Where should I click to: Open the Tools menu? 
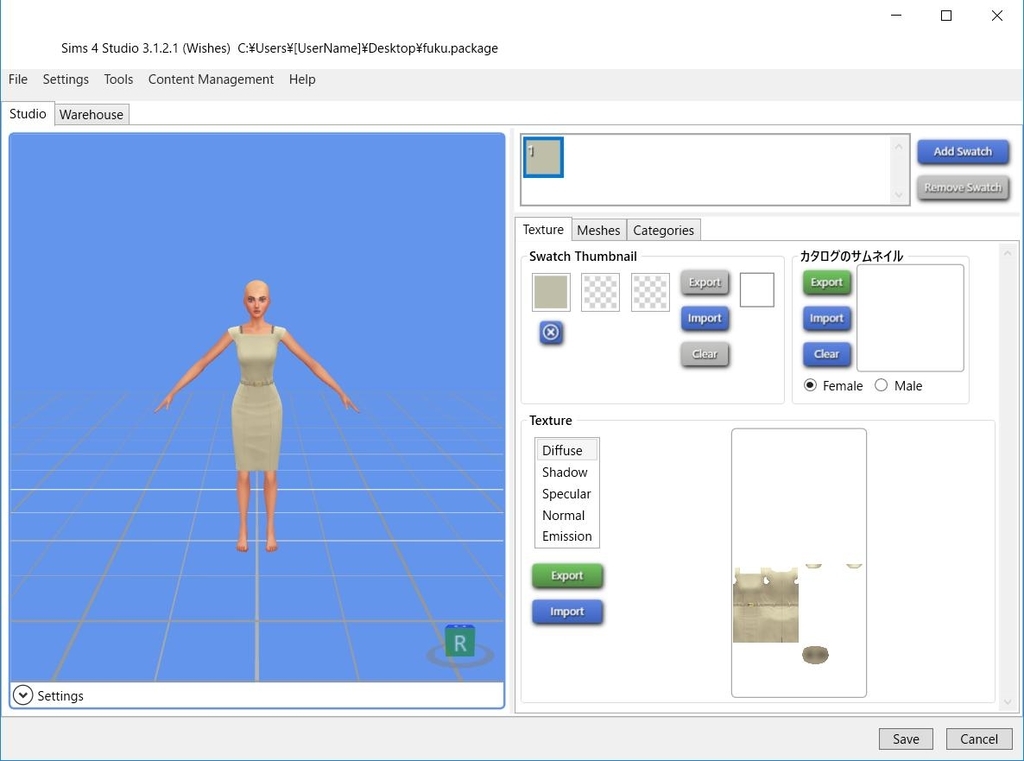[118, 79]
